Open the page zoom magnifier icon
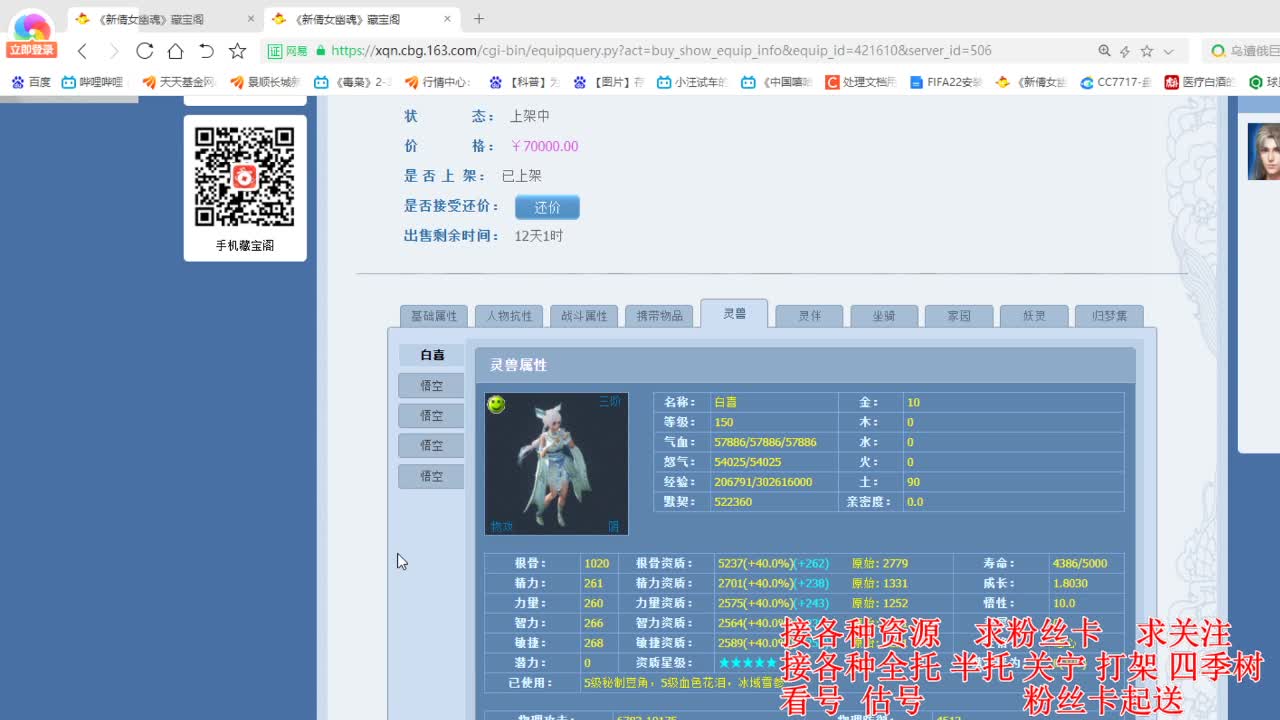 click(1103, 50)
